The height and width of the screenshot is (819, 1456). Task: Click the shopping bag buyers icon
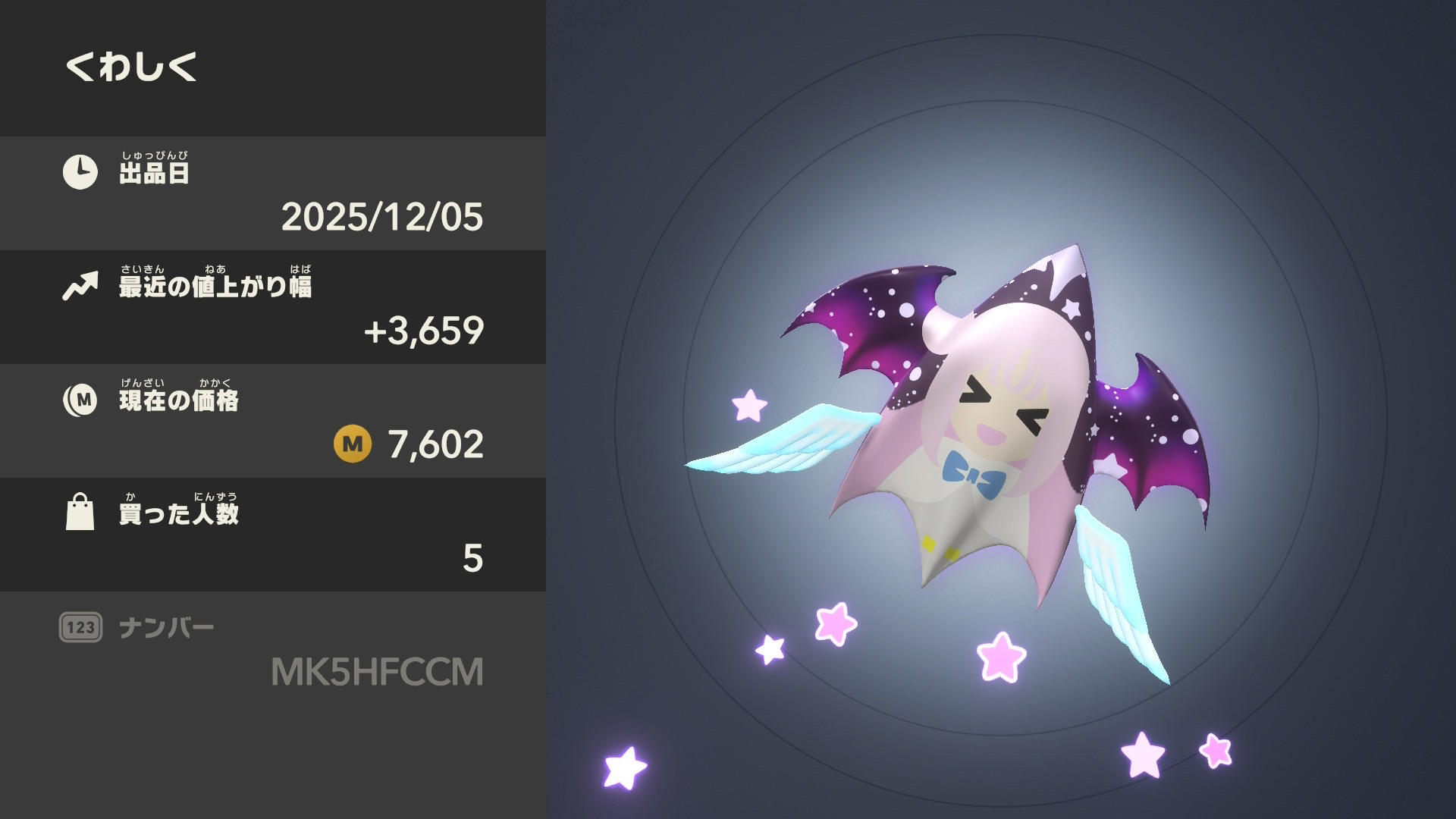coord(80,512)
